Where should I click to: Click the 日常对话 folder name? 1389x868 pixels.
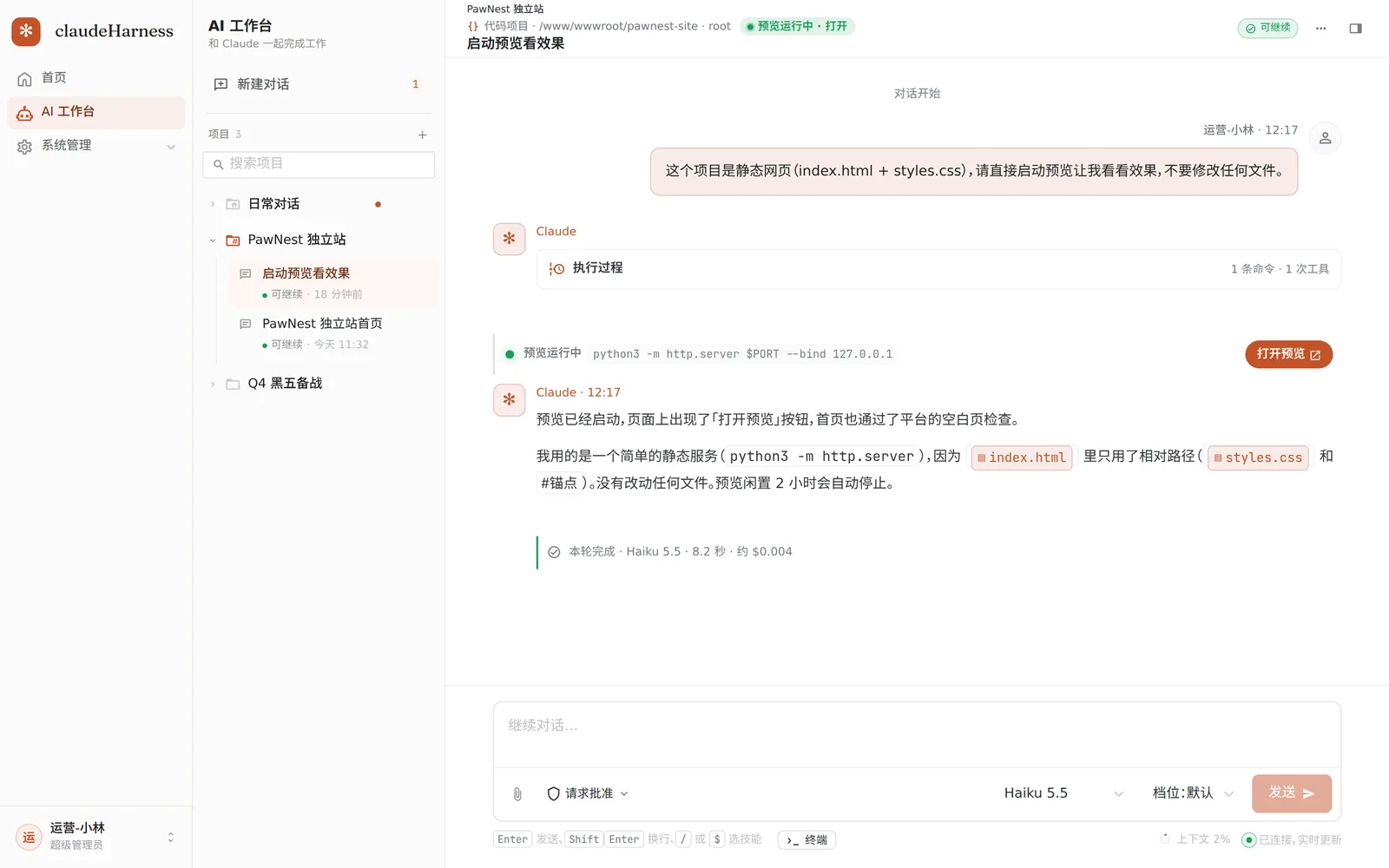coord(273,204)
